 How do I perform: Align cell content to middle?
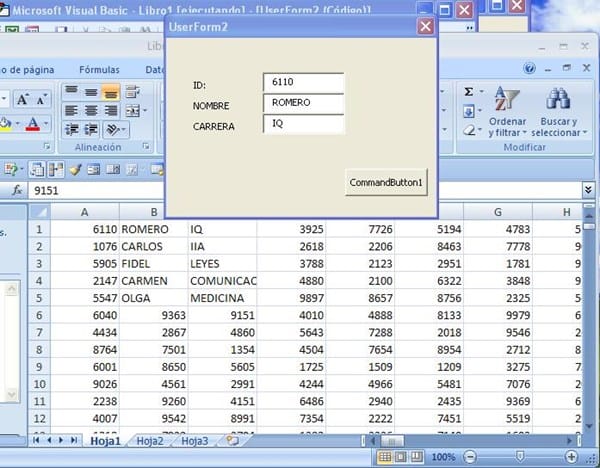pos(91,92)
